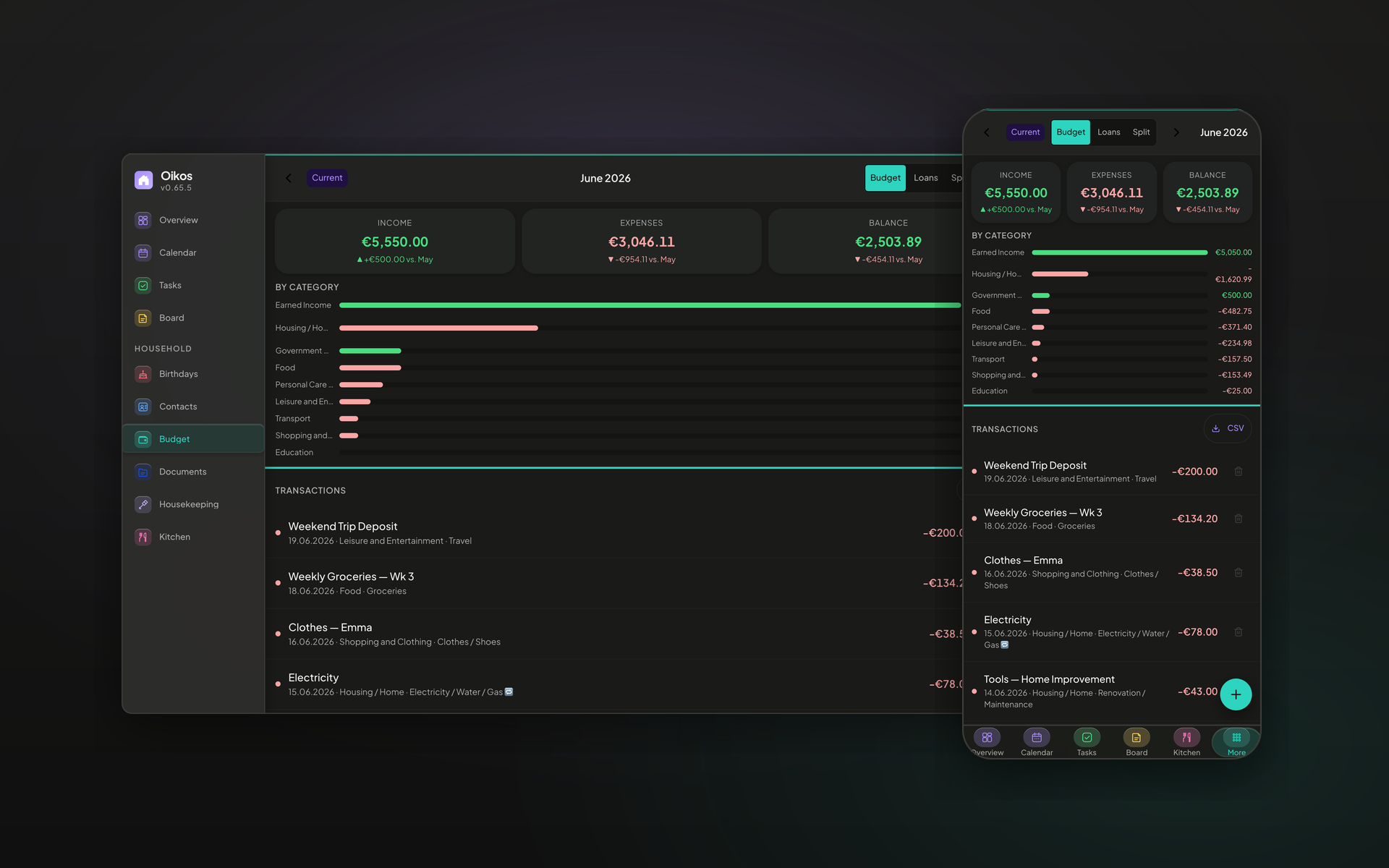Click the desktop Housing category bar
This screenshot has width=1389, height=868.
click(x=438, y=328)
